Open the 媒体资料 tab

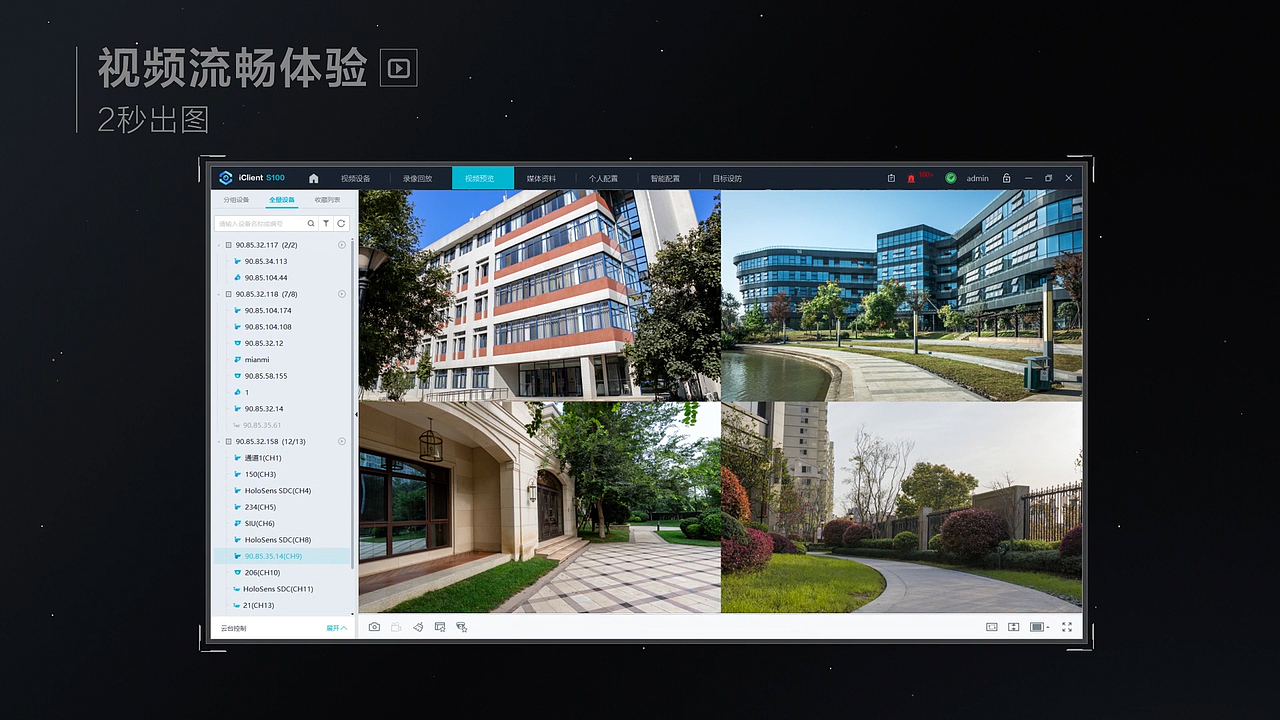[x=541, y=178]
